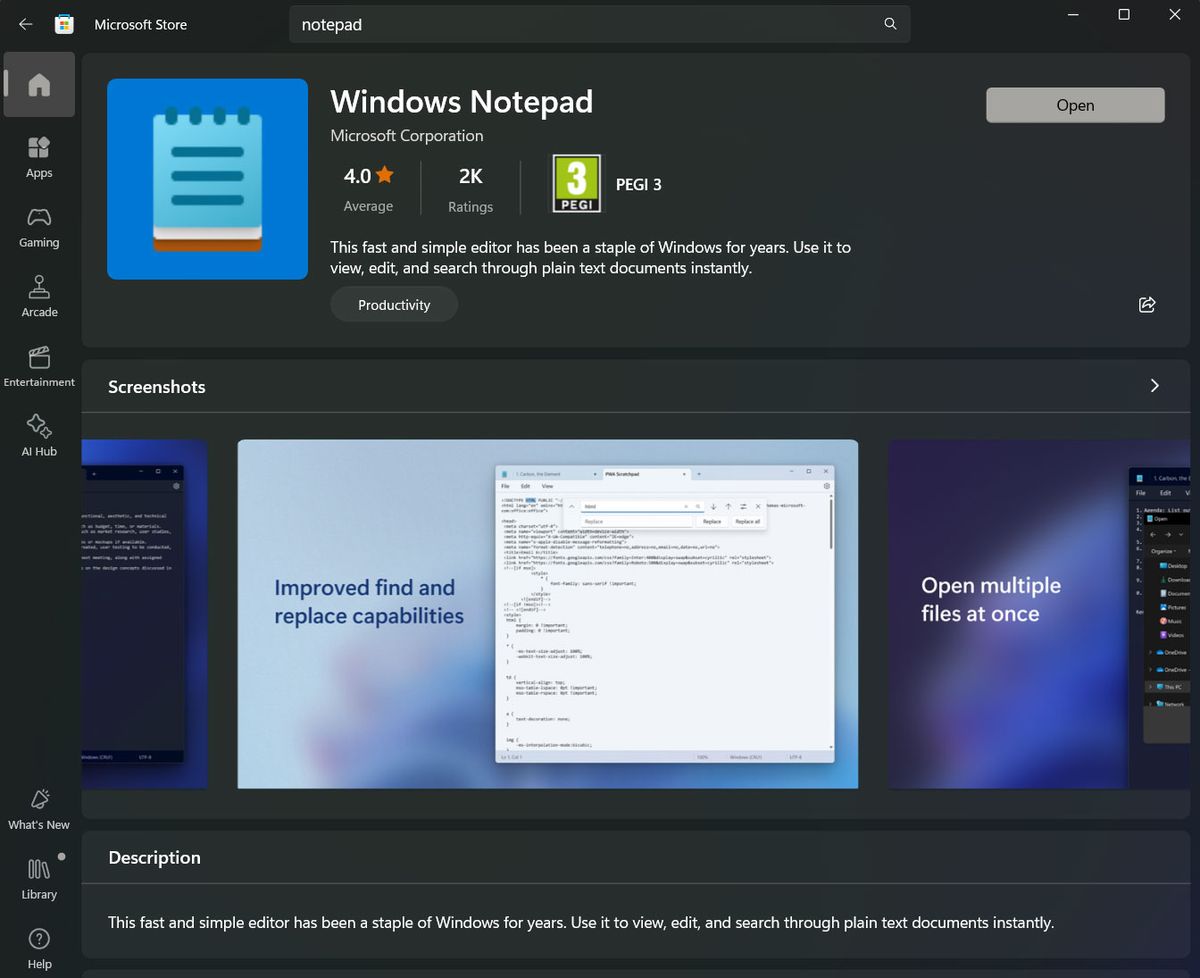1200x978 pixels.
Task: Click the Microsoft Store logo
Action: (x=64, y=24)
